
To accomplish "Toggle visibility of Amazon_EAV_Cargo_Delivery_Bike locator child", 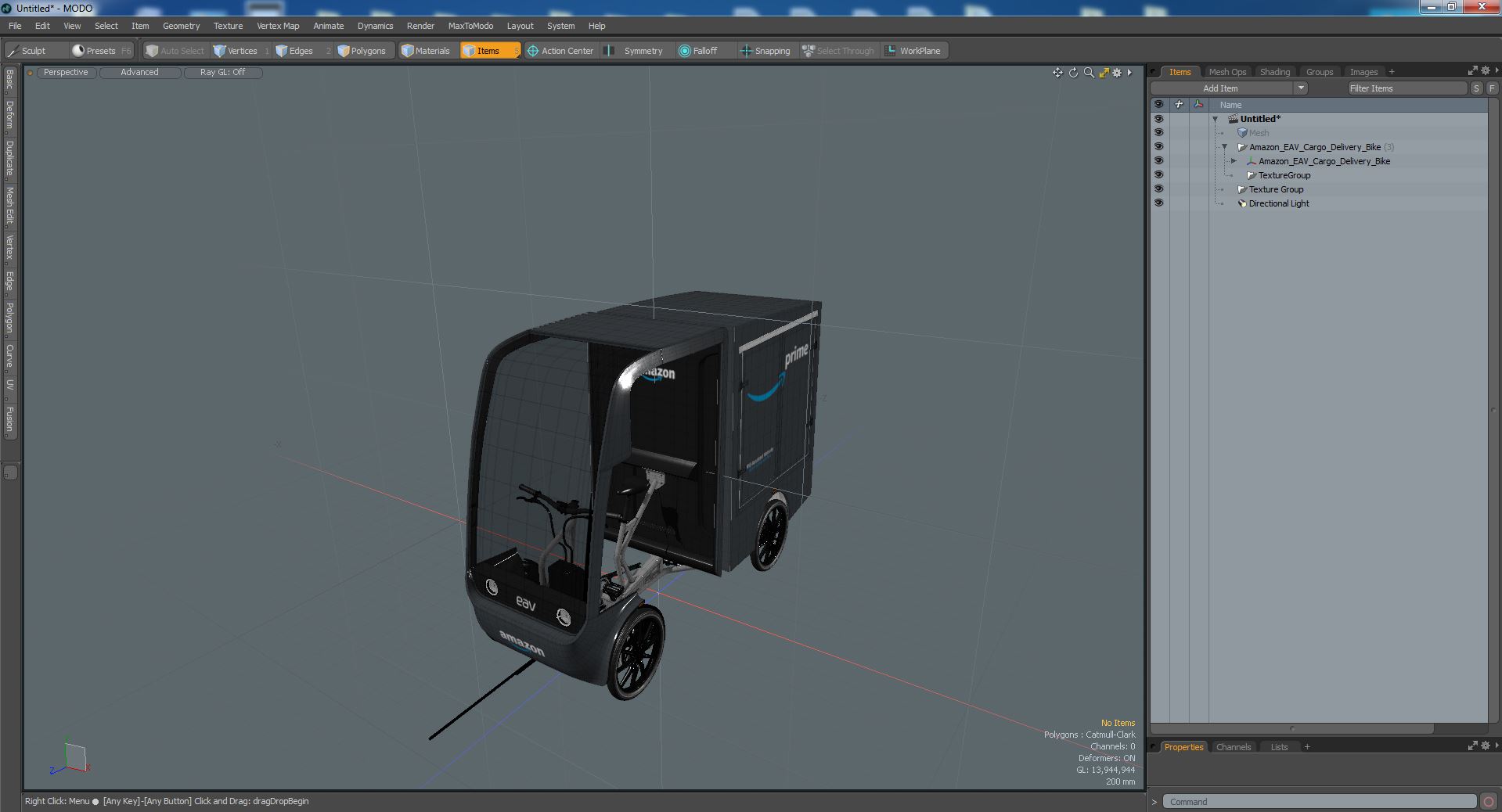I will [x=1158, y=161].
